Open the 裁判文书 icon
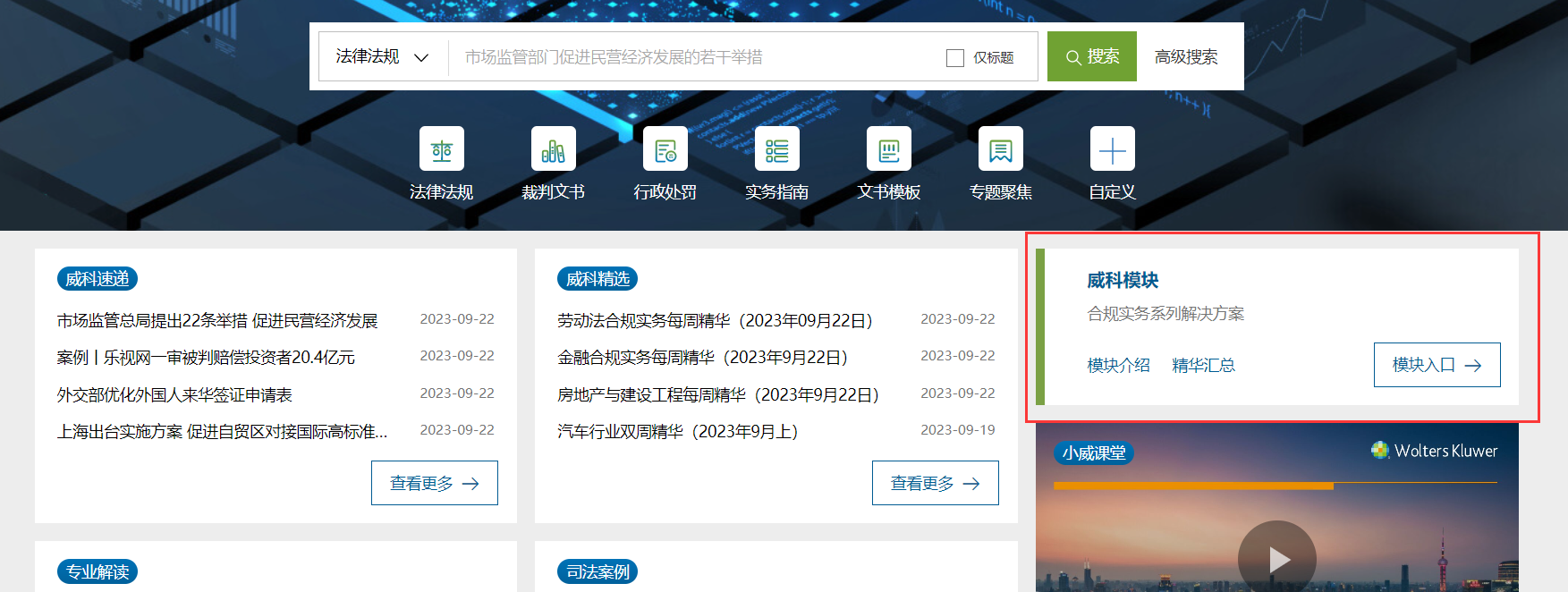1568x592 pixels. point(553,148)
